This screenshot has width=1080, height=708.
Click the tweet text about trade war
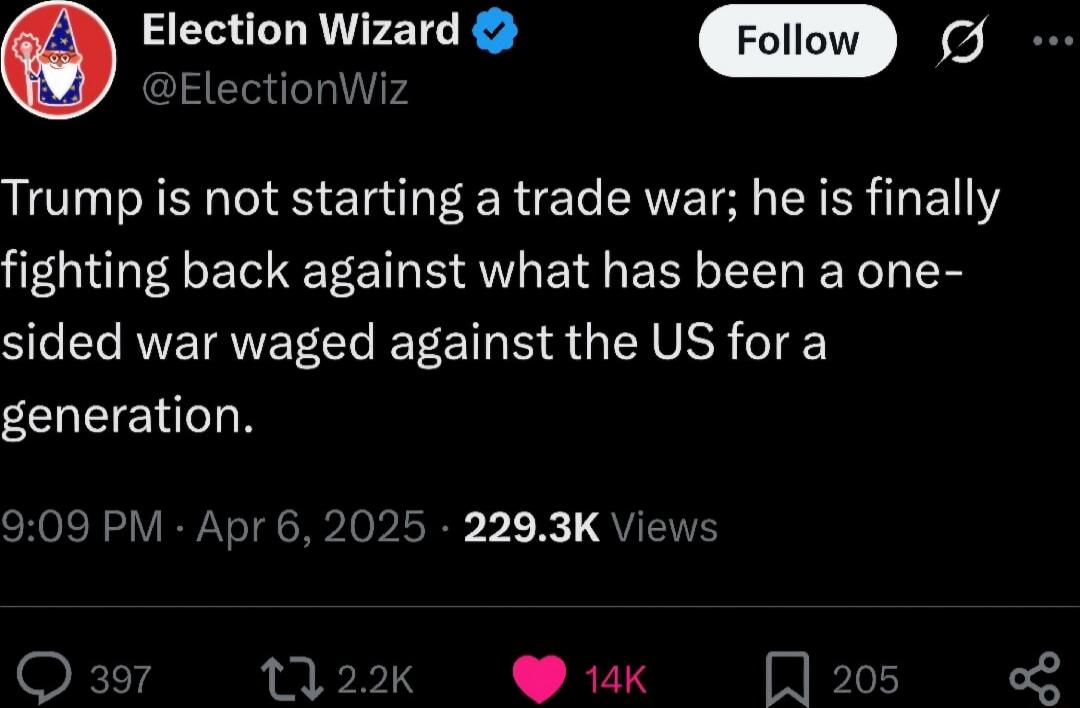[x=501, y=306]
